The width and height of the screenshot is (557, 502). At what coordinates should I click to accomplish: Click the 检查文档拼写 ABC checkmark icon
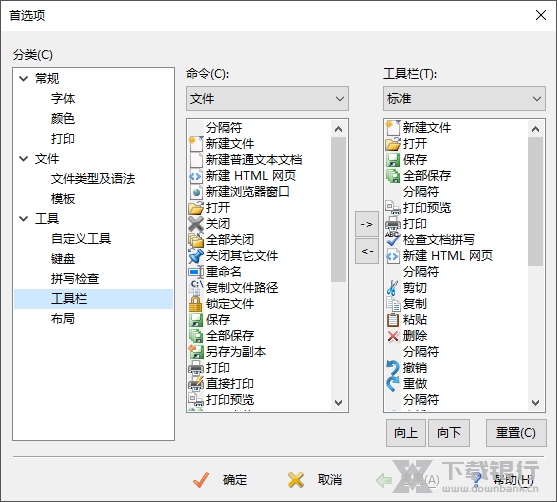coord(393,240)
